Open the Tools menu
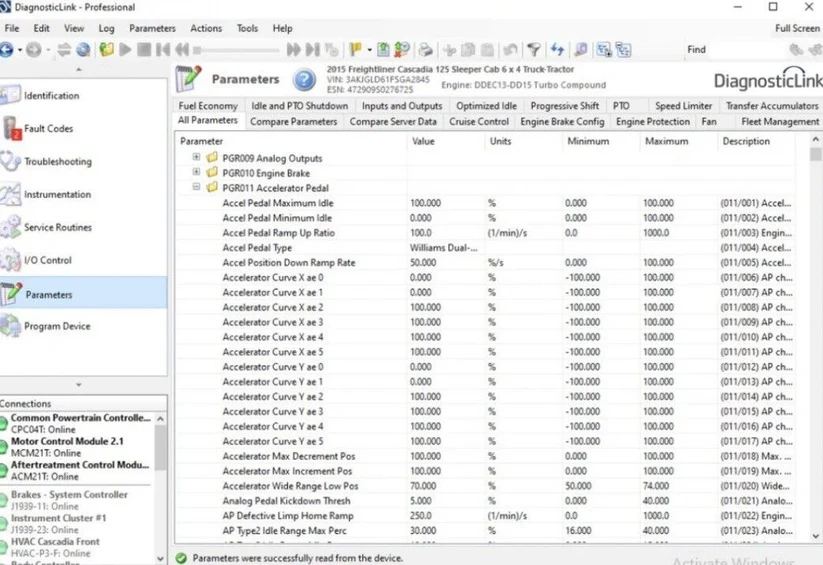Screen dimensions: 823x565 click(x=247, y=28)
